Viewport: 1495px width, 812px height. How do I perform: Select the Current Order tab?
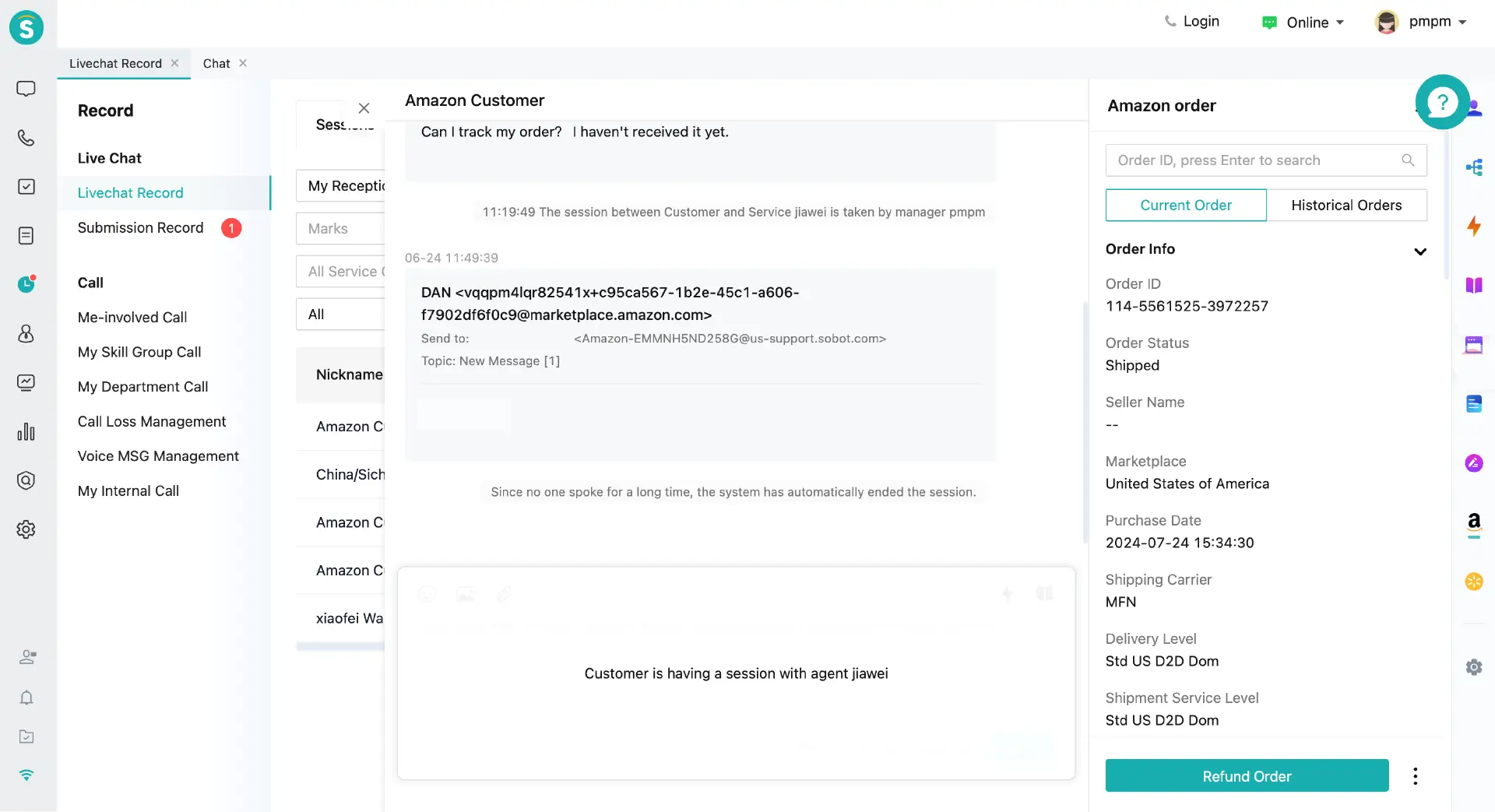(x=1186, y=206)
